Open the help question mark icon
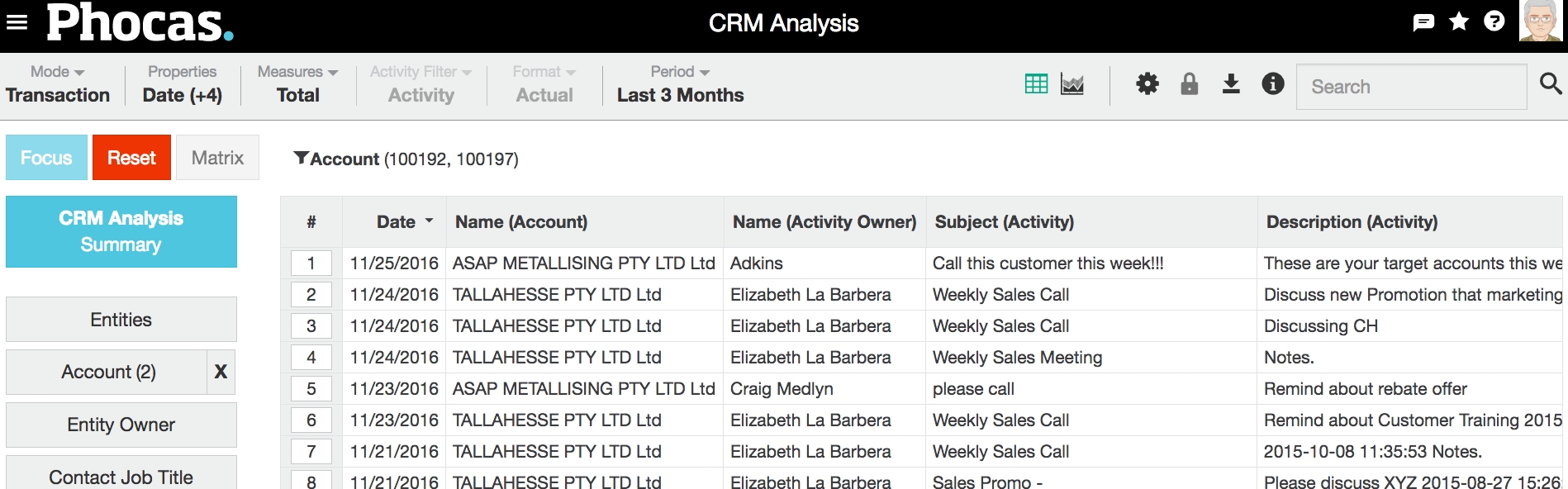 (x=1494, y=21)
